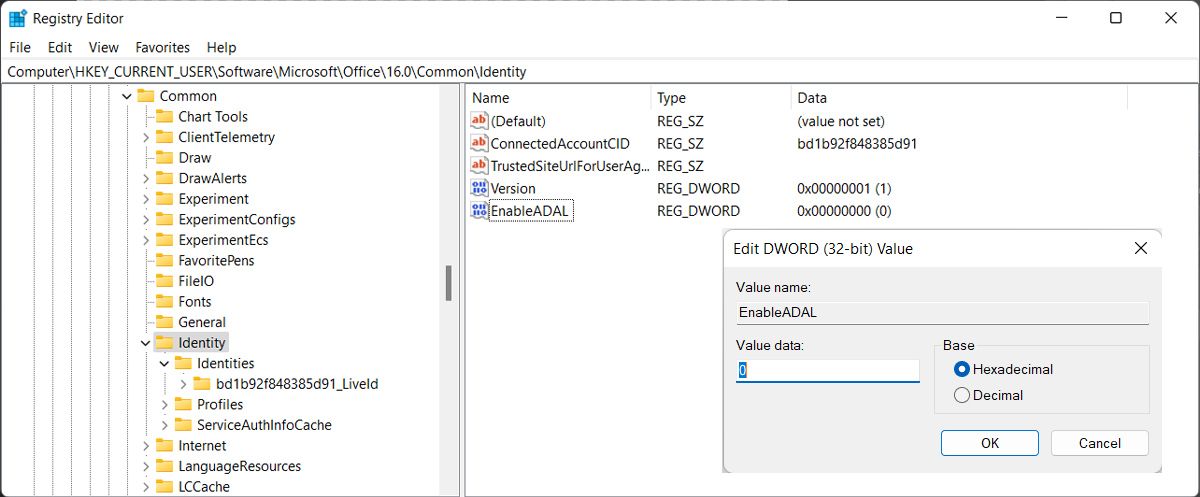The width and height of the screenshot is (1200, 497).
Task: Click the ServiceAuthInfoCache folder icon
Action: (x=183, y=425)
